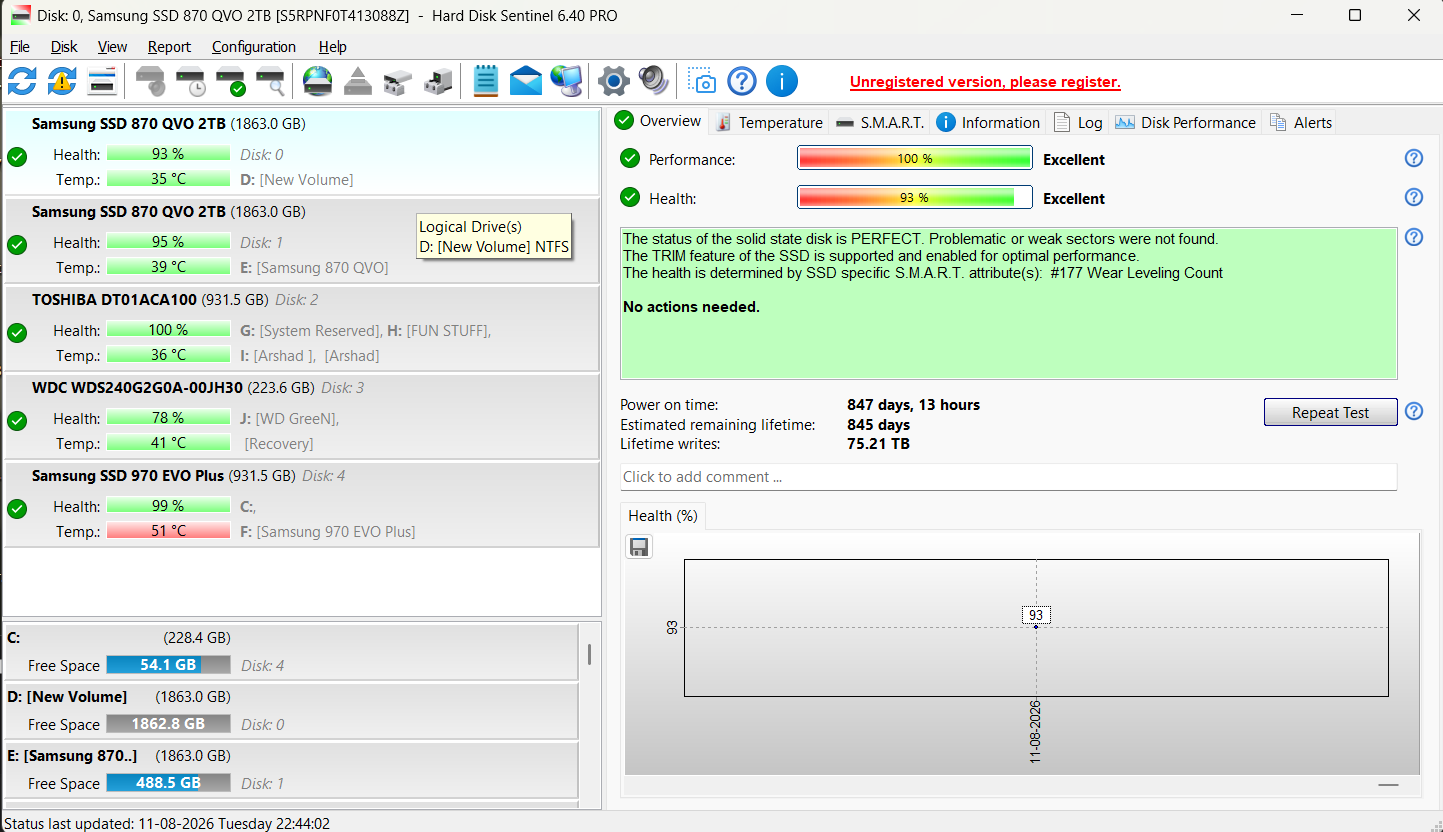This screenshot has width=1443, height=832.
Task: Open the View menu
Action: pos(112,47)
